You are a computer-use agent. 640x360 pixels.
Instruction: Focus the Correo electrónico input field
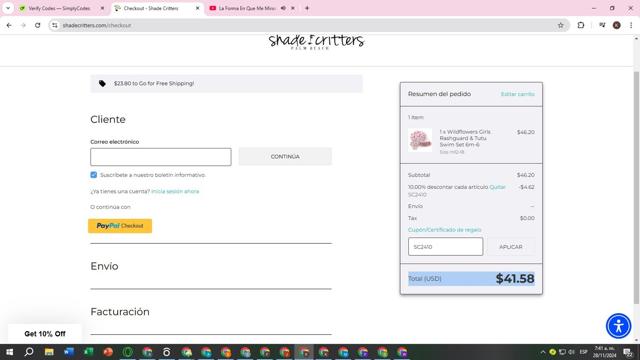(x=161, y=157)
